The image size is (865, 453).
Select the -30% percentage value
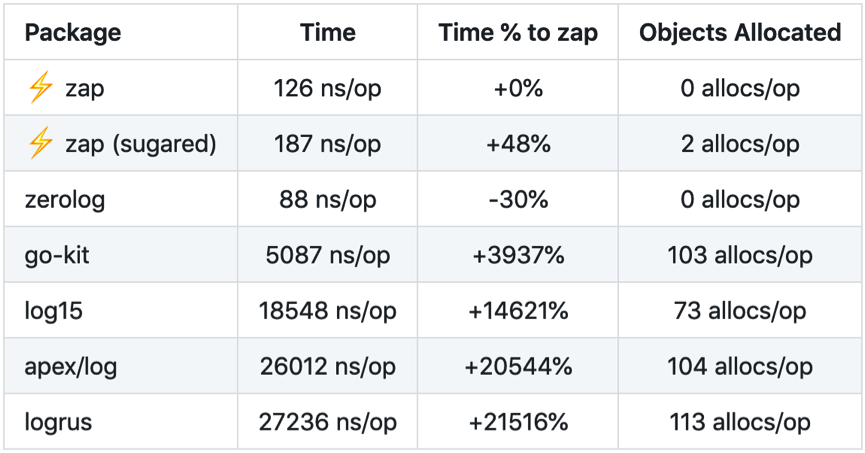coord(518,199)
